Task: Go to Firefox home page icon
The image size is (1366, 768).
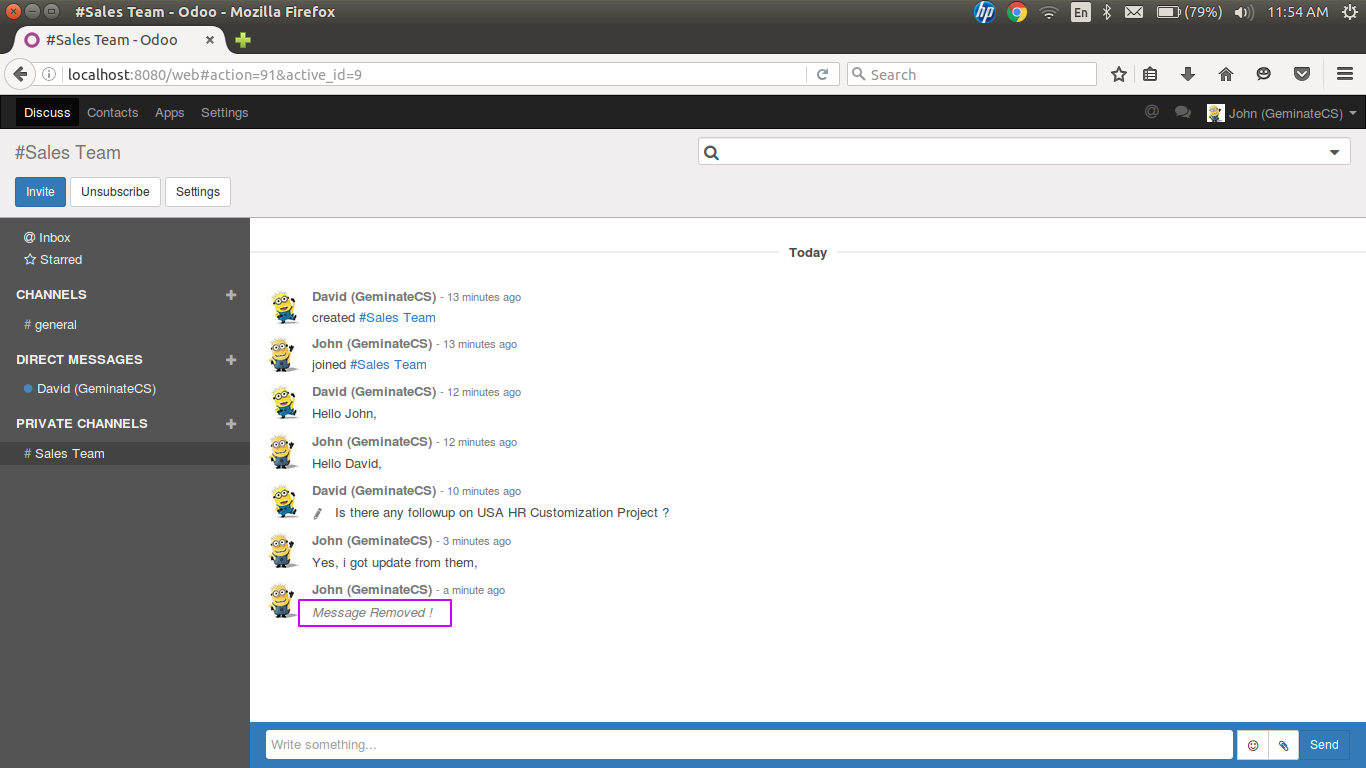Action: click(x=1226, y=74)
